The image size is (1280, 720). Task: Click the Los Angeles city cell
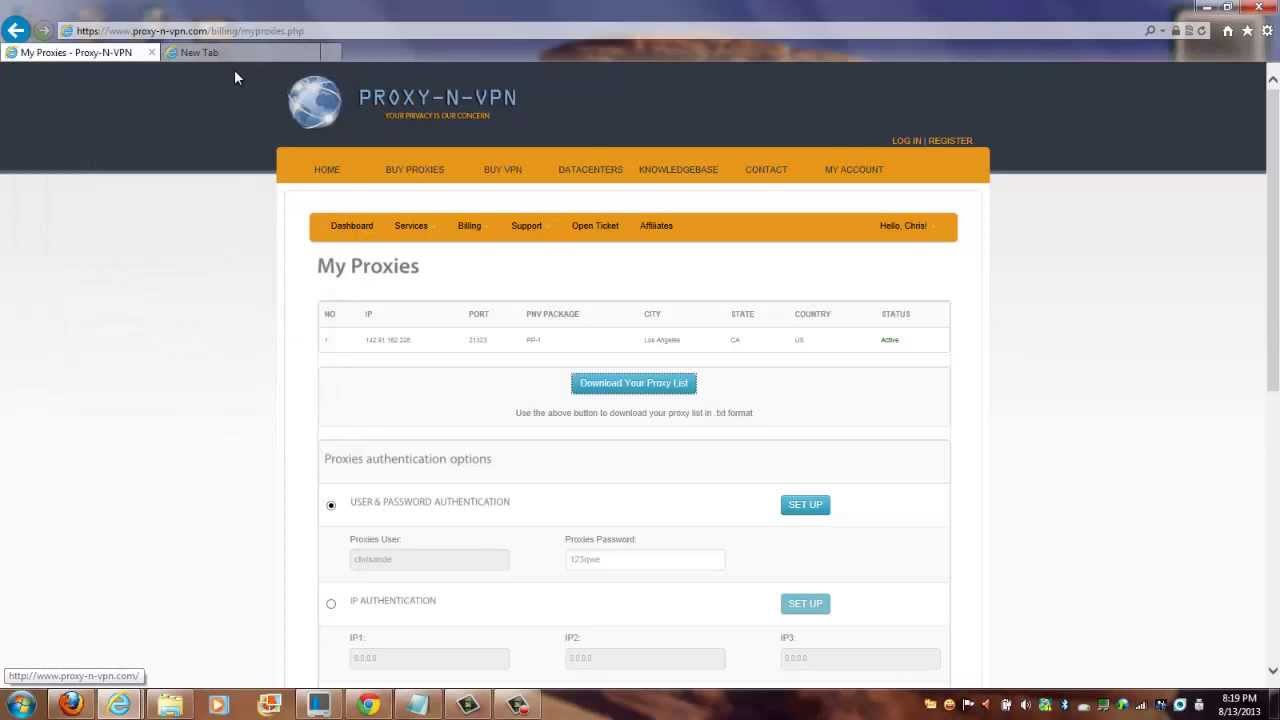(662, 340)
